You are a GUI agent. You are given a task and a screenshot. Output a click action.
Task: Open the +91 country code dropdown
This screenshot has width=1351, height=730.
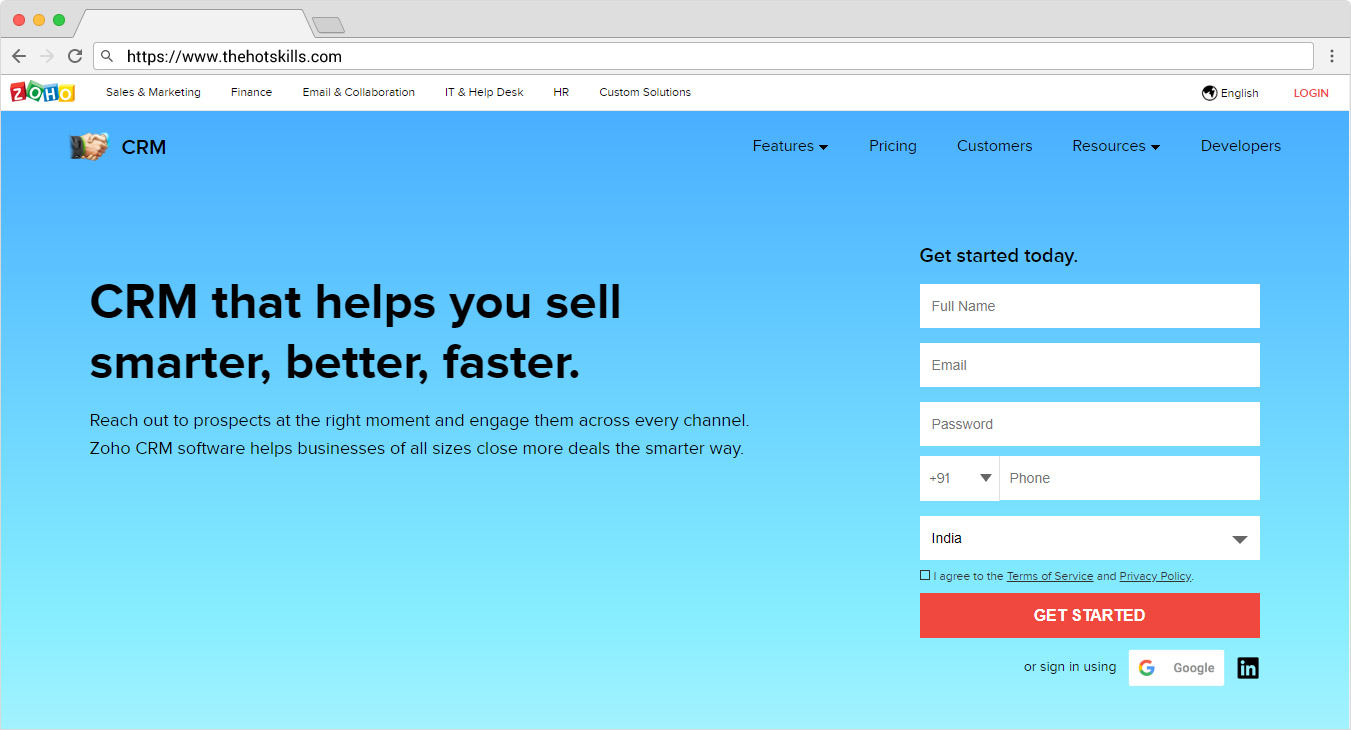click(x=959, y=478)
